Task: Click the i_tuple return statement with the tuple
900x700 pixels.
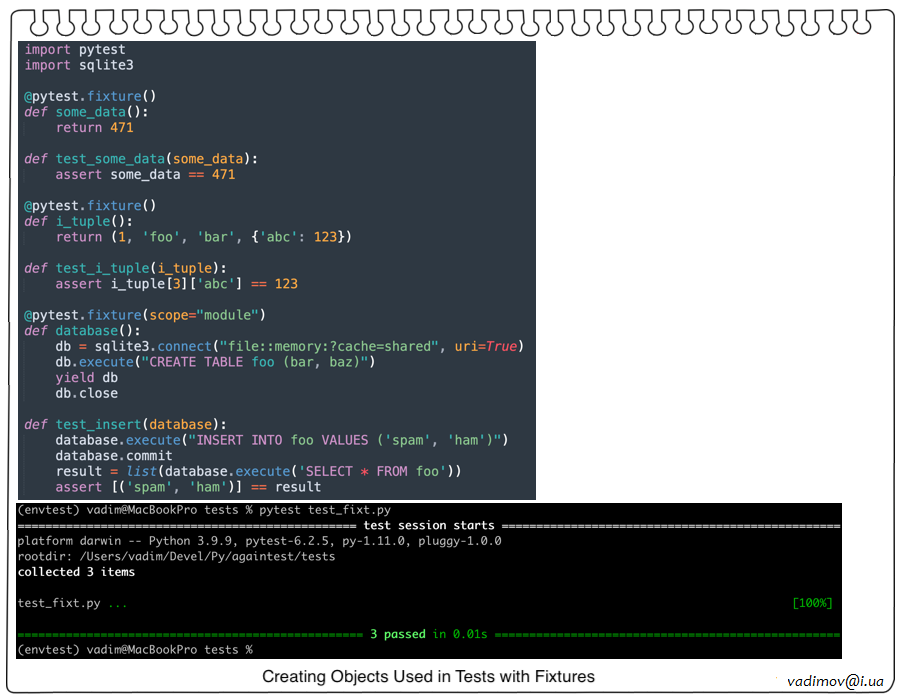Action: point(203,237)
